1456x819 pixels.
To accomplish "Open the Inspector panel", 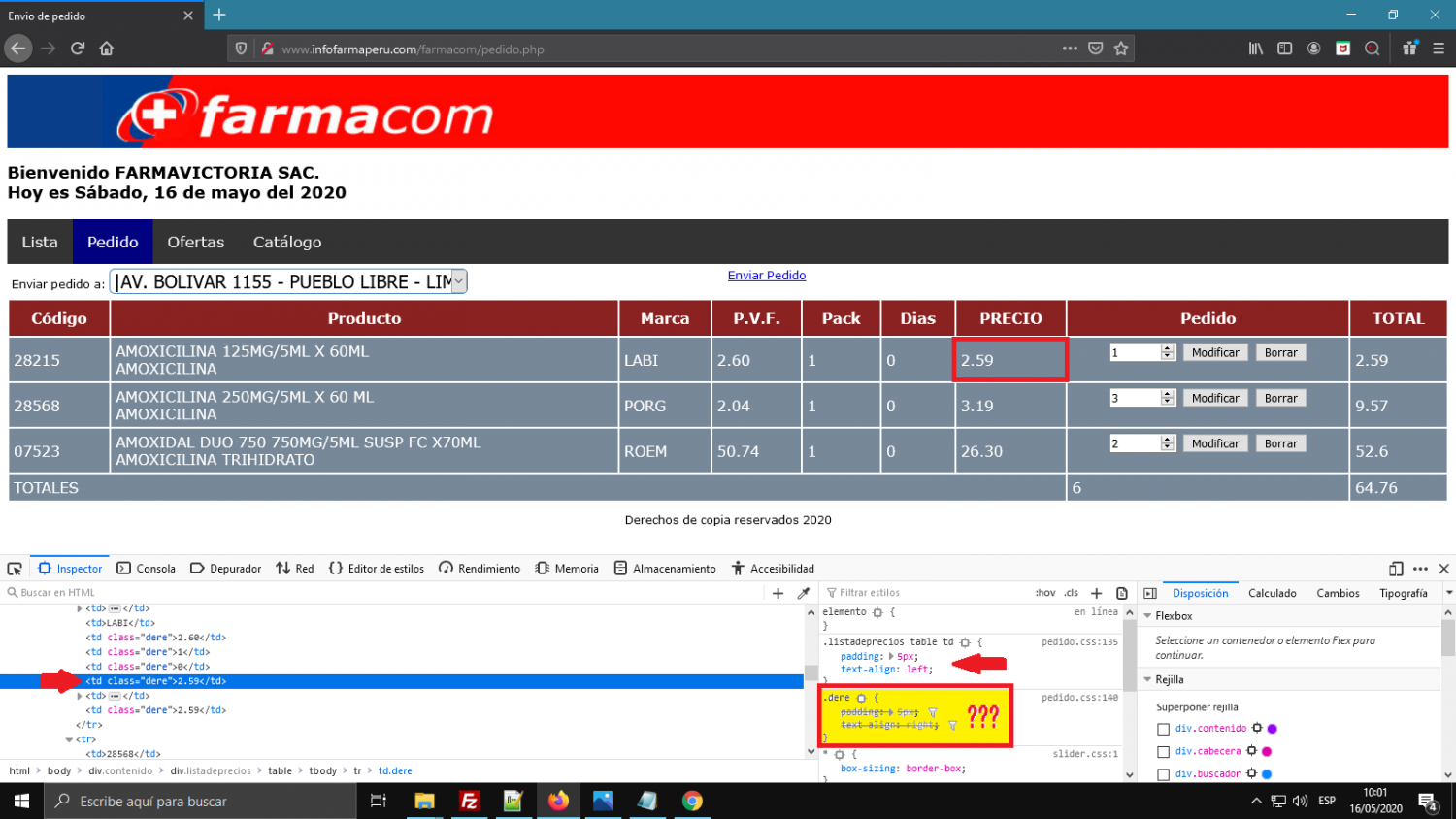I will (70, 569).
